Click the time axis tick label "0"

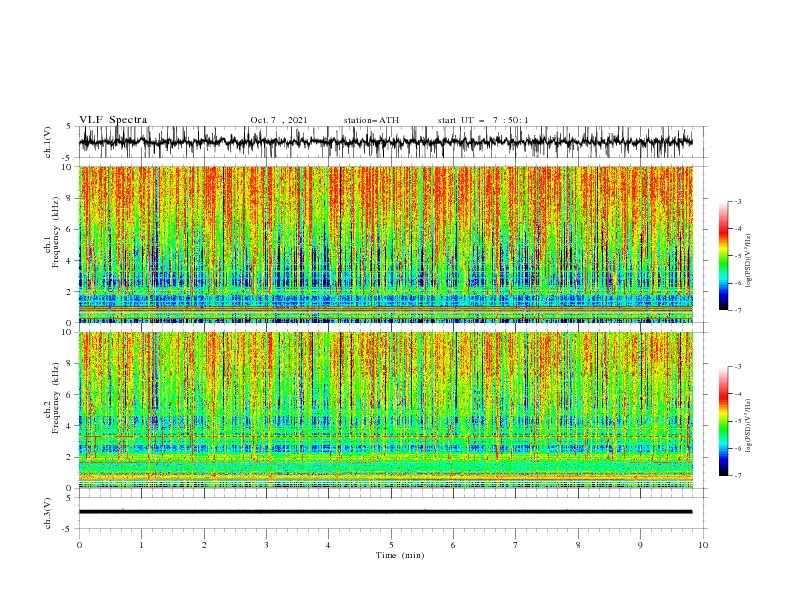pyautogui.click(x=79, y=545)
